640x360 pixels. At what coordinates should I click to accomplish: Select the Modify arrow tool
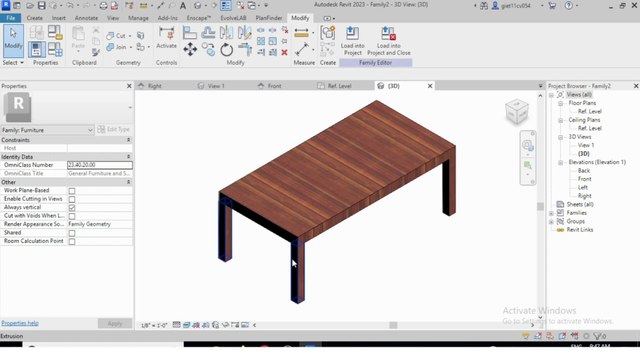pyautogui.click(x=13, y=40)
